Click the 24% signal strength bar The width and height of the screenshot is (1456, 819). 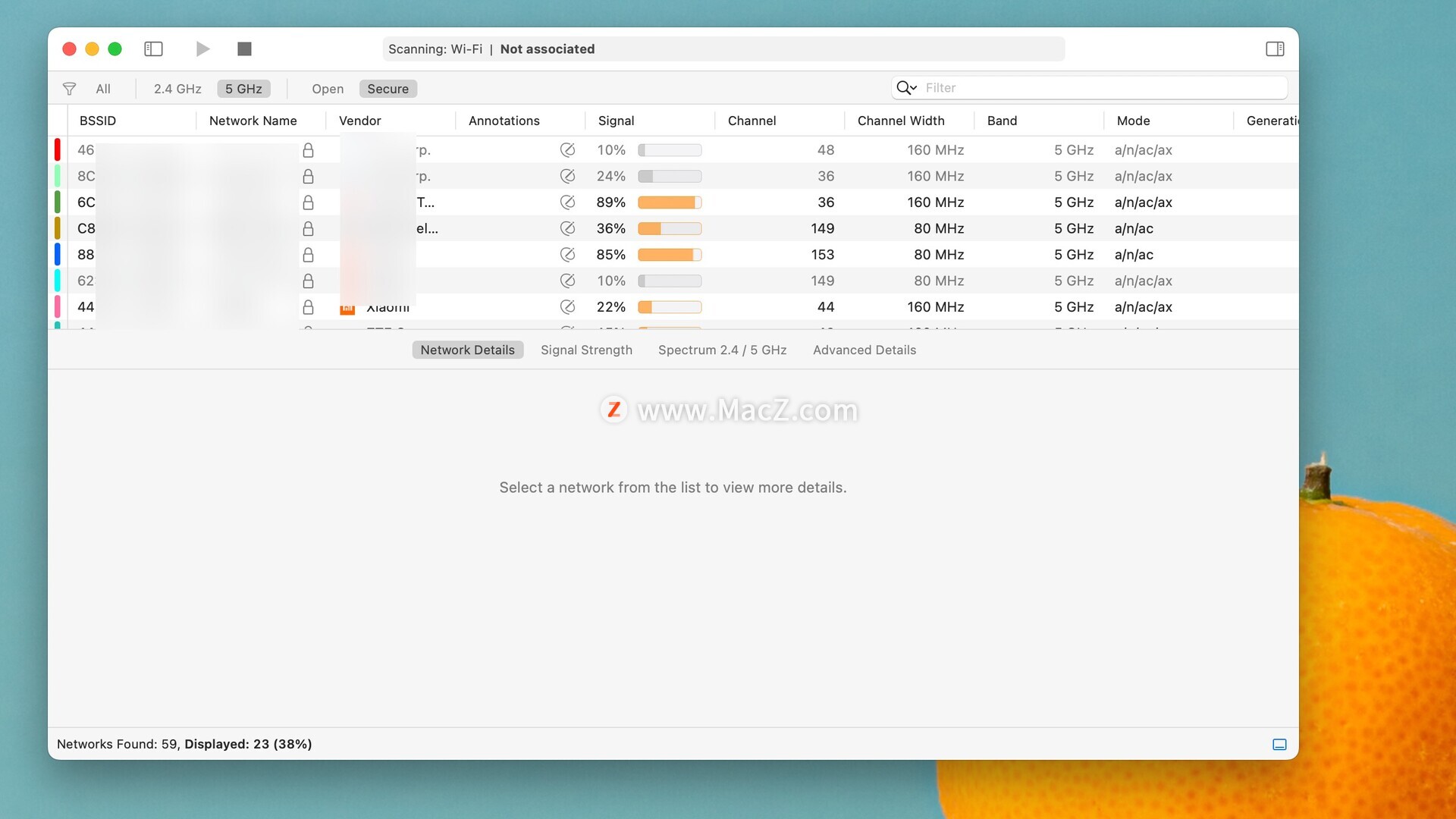pos(670,176)
